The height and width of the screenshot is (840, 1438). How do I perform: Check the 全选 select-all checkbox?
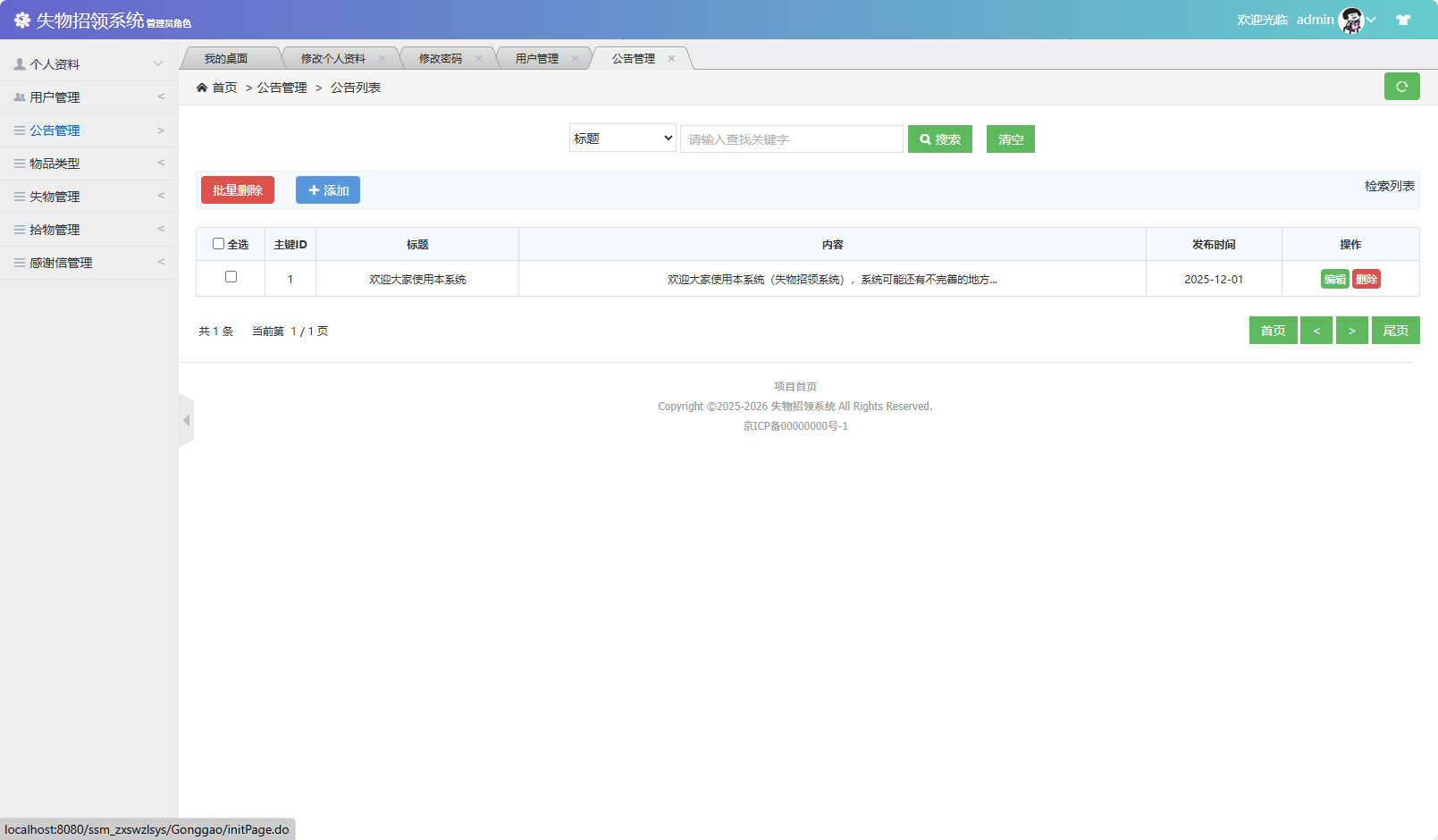[x=218, y=243]
